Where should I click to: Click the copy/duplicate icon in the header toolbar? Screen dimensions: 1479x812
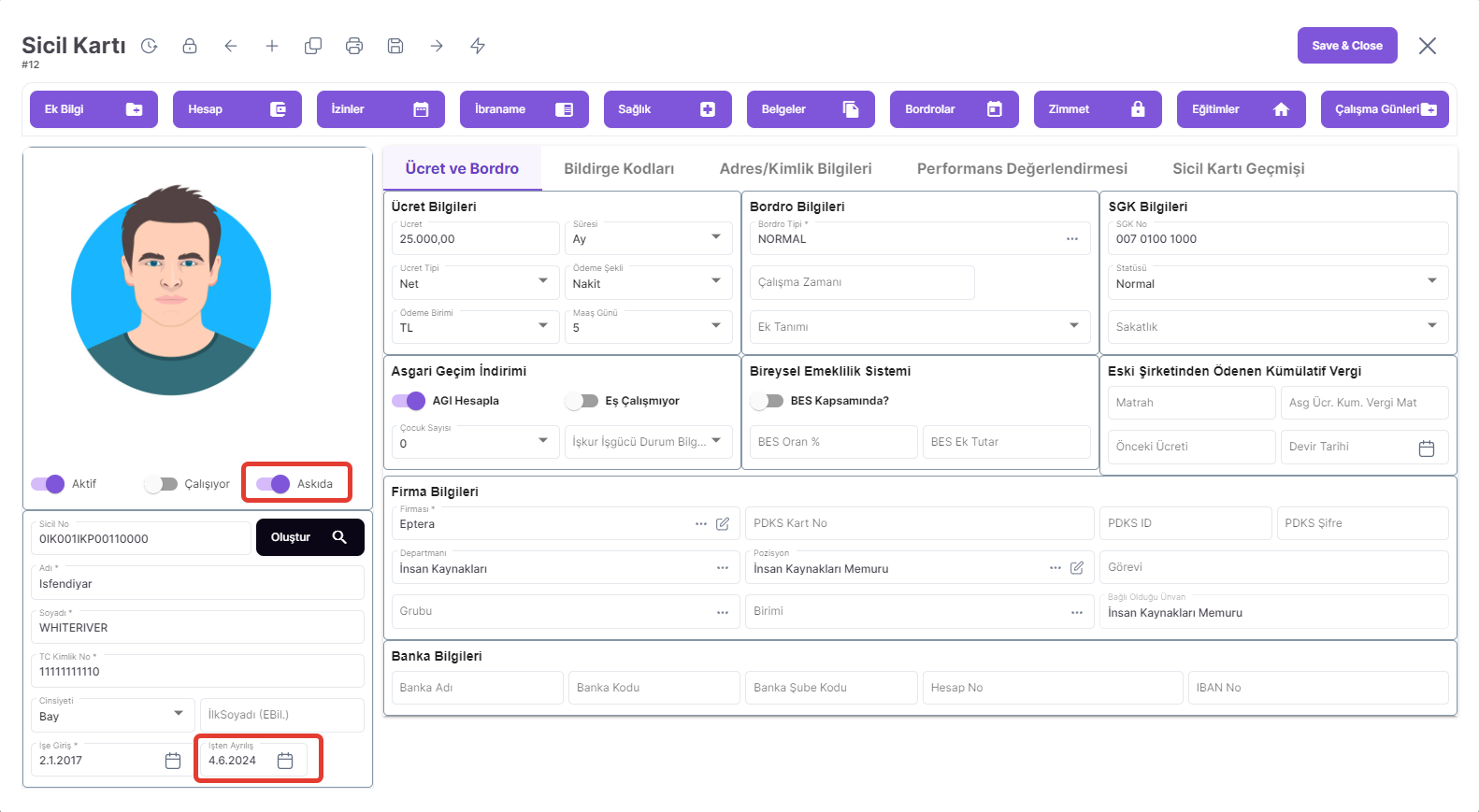pyautogui.click(x=313, y=46)
